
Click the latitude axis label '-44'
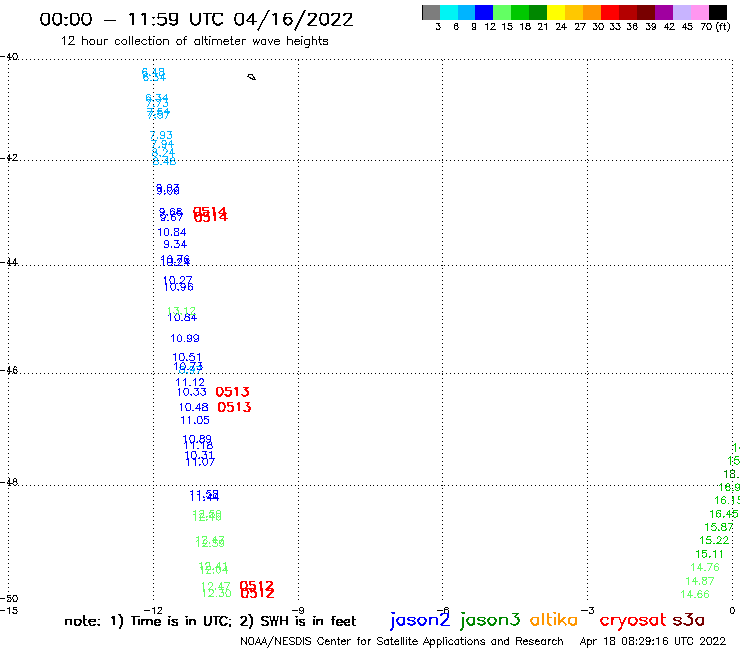pyautogui.click(x=9, y=262)
